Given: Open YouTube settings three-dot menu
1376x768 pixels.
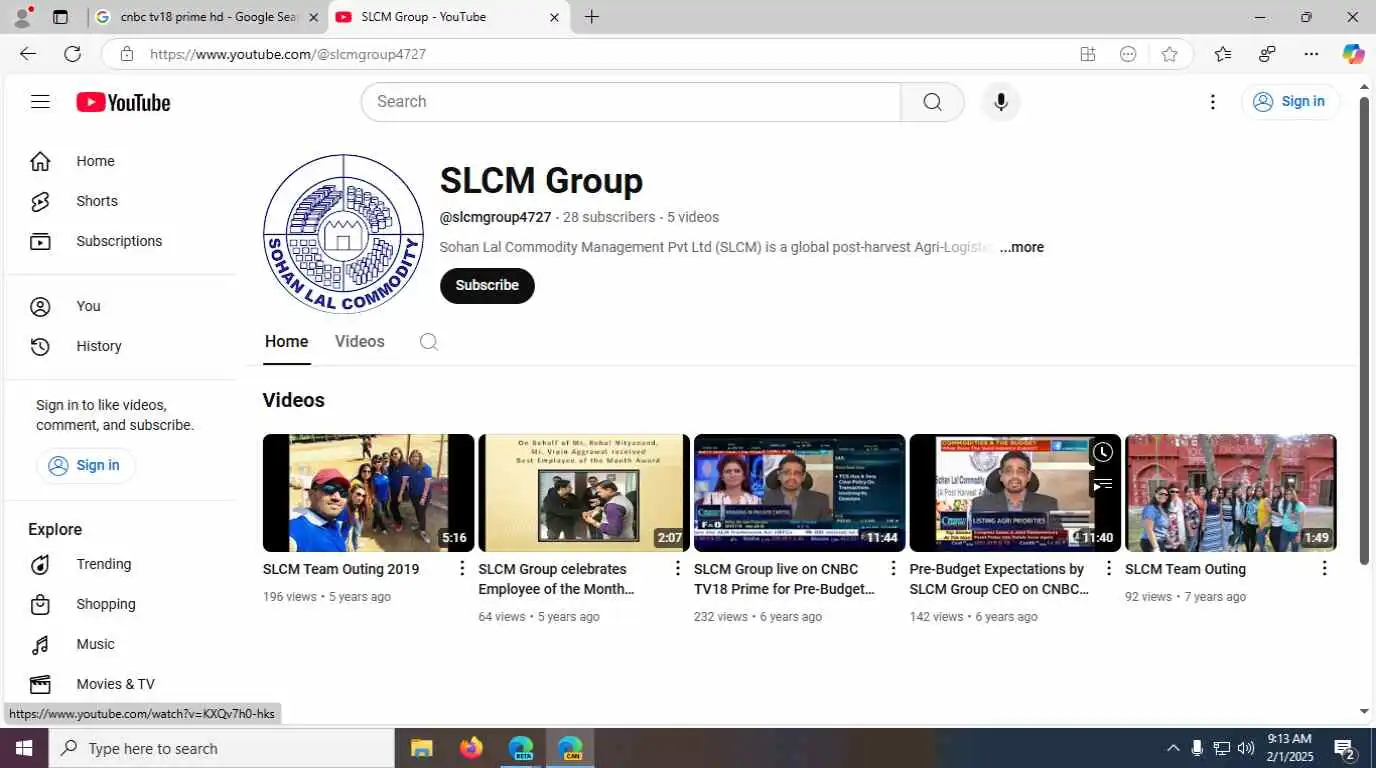Looking at the screenshot, I should [x=1212, y=102].
